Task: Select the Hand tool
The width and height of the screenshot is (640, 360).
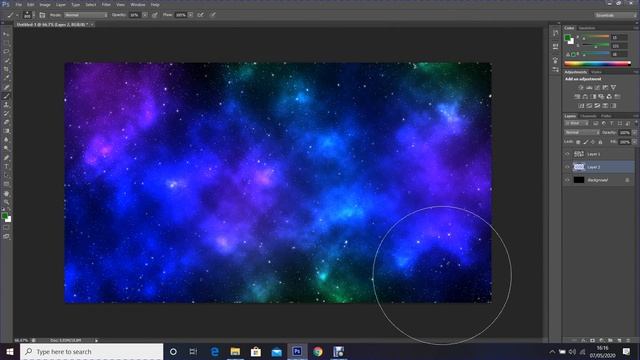Action: coord(6,193)
